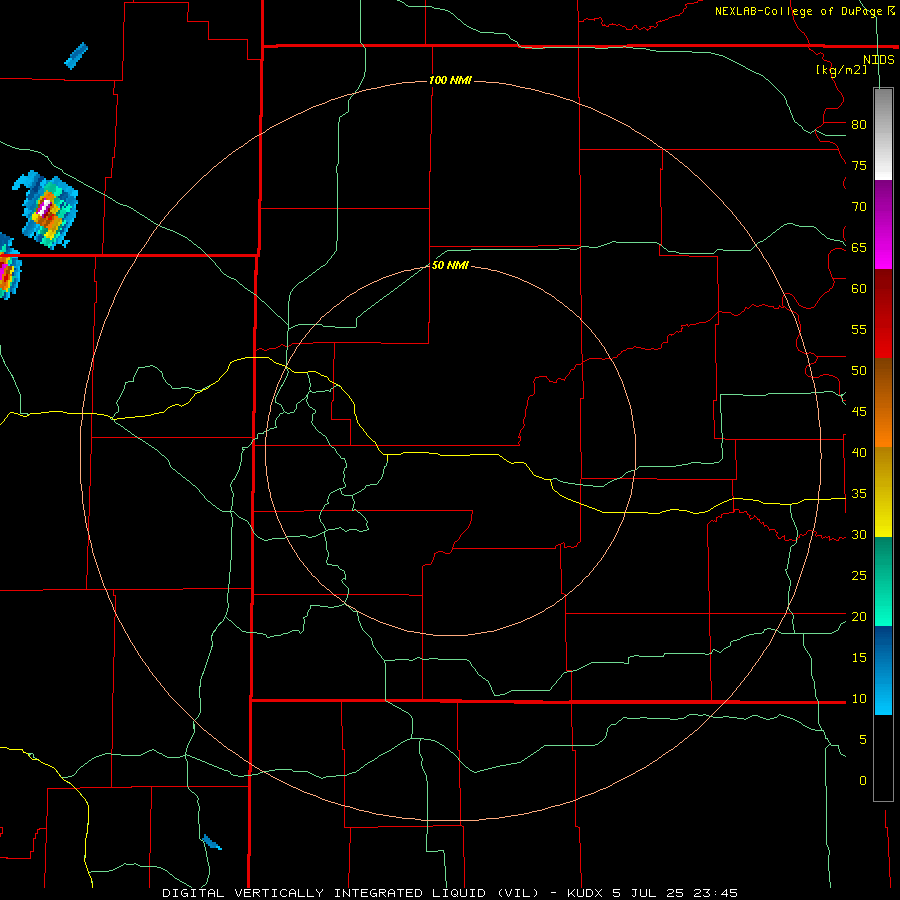This screenshot has height=900, width=900.
Task: Click the KUDX 5 JUL 25 23:45 timestamp
Action: [652, 893]
